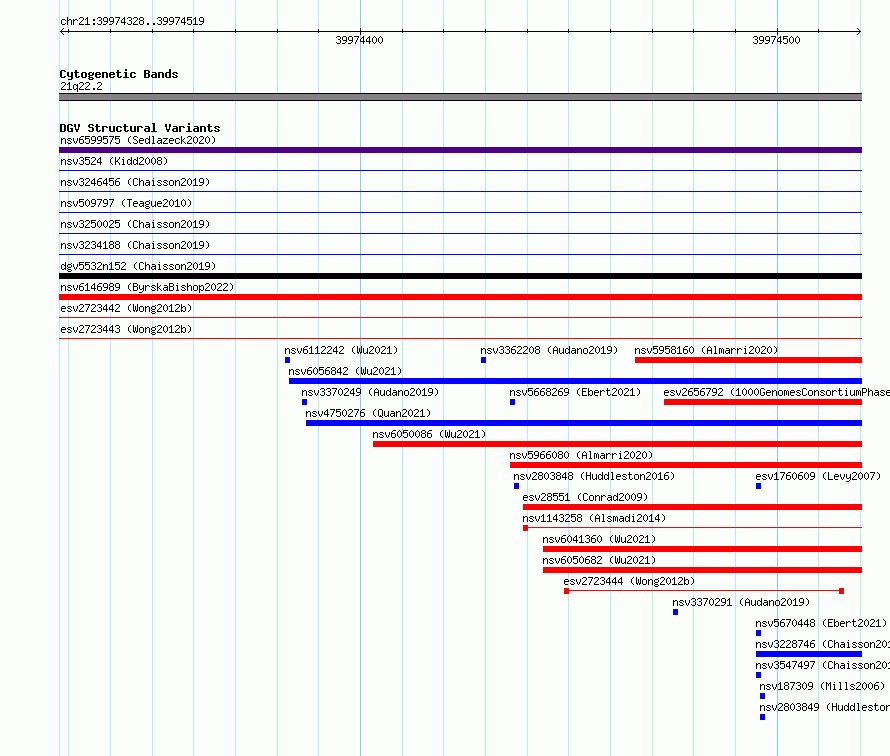Image resolution: width=890 pixels, height=756 pixels.
Task: Click the red nsv6041360 variant bar
Action: [x=702, y=549]
